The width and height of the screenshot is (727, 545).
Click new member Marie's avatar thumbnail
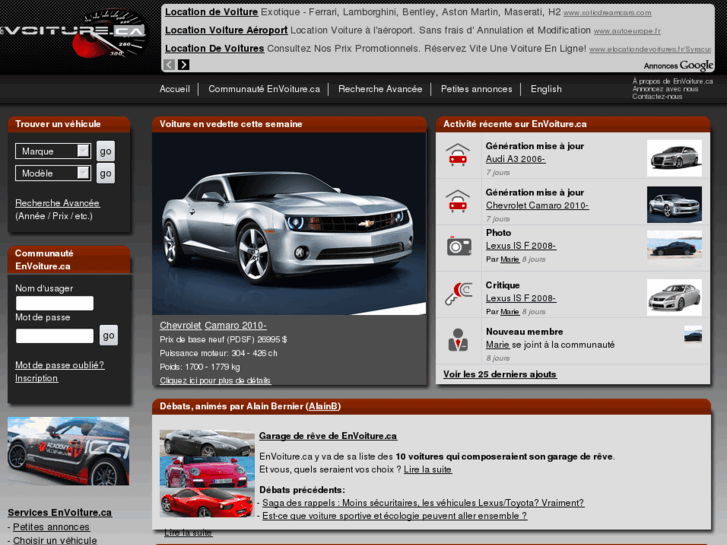pyautogui.click(x=693, y=333)
